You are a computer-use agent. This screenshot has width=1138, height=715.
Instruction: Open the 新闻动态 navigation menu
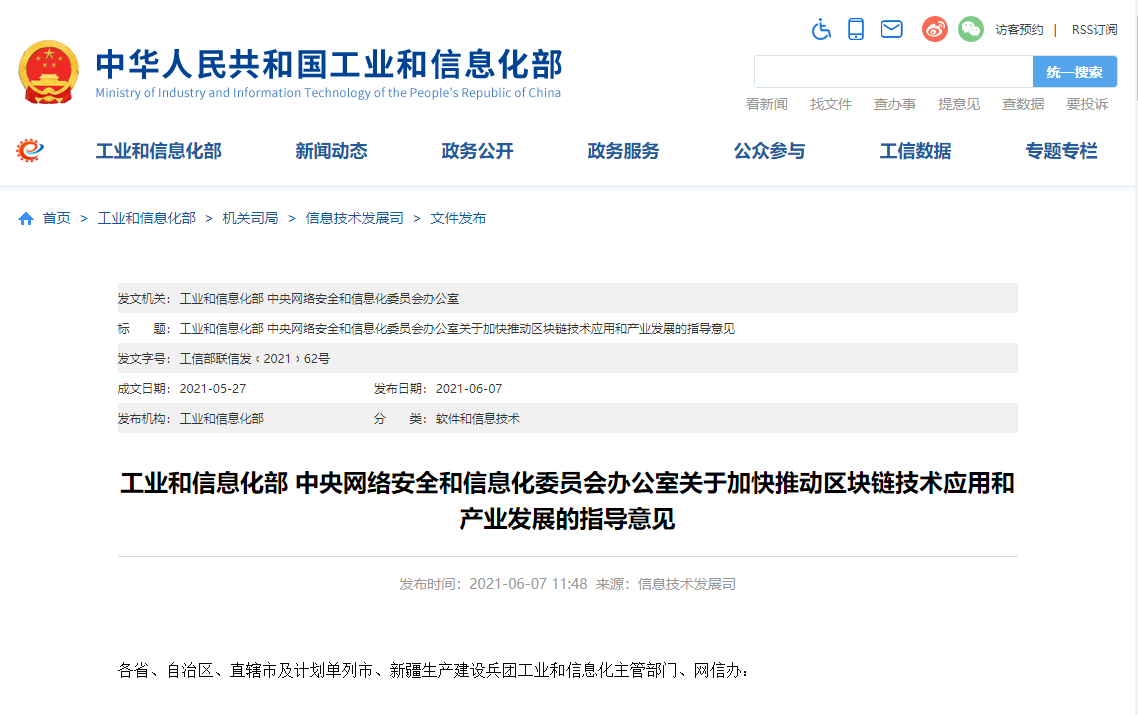(331, 151)
